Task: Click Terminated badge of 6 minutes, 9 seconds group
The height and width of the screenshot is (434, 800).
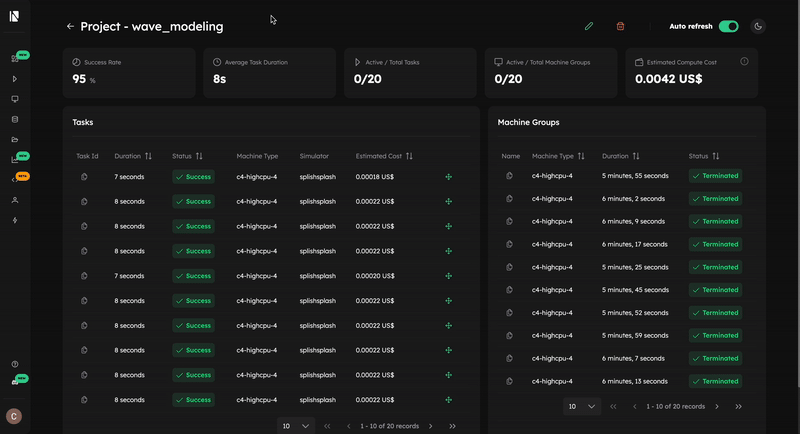Action: click(x=715, y=221)
